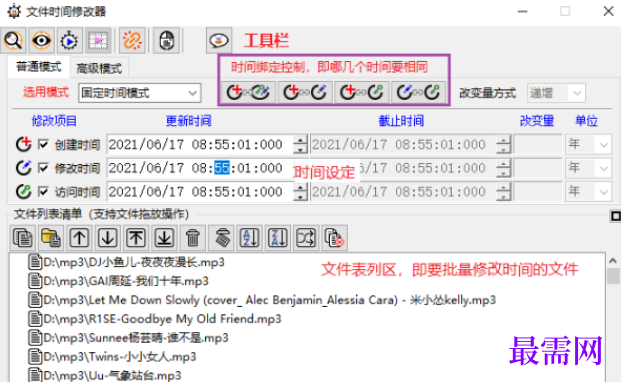
Task: Sort file list Z to A
Action: pos(278,238)
